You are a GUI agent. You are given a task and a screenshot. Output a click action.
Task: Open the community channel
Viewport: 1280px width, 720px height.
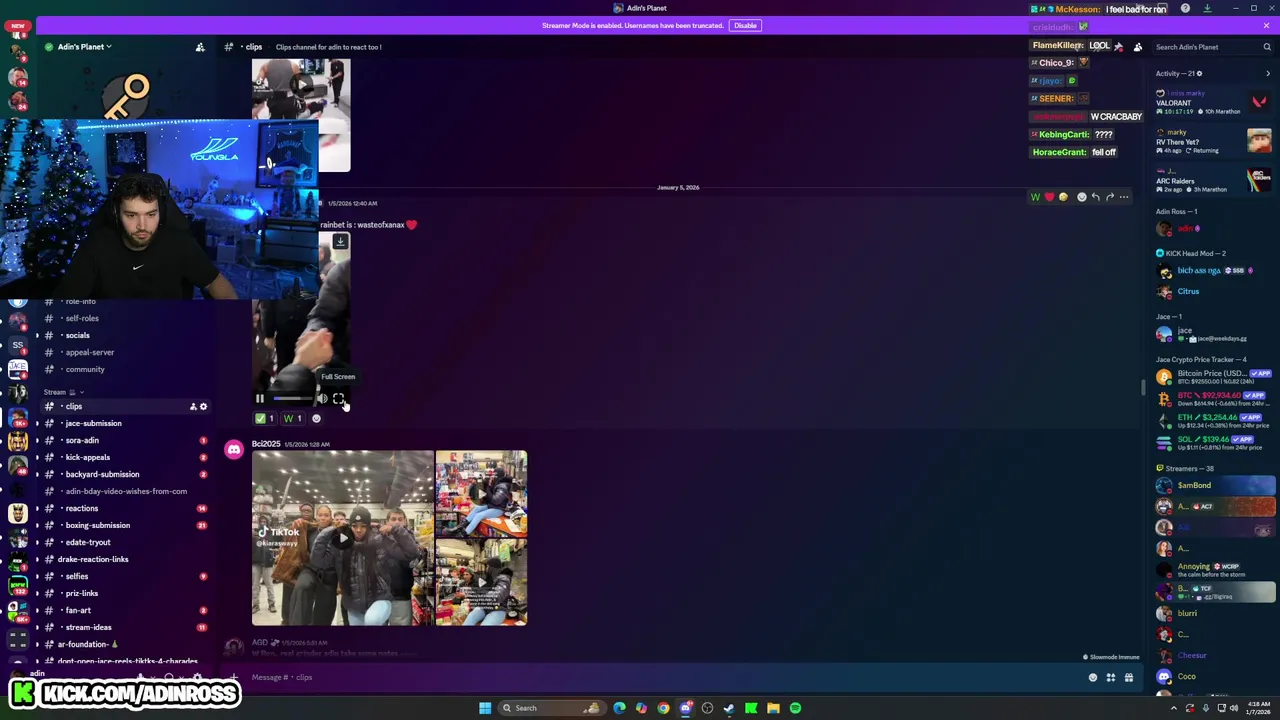click(x=85, y=370)
